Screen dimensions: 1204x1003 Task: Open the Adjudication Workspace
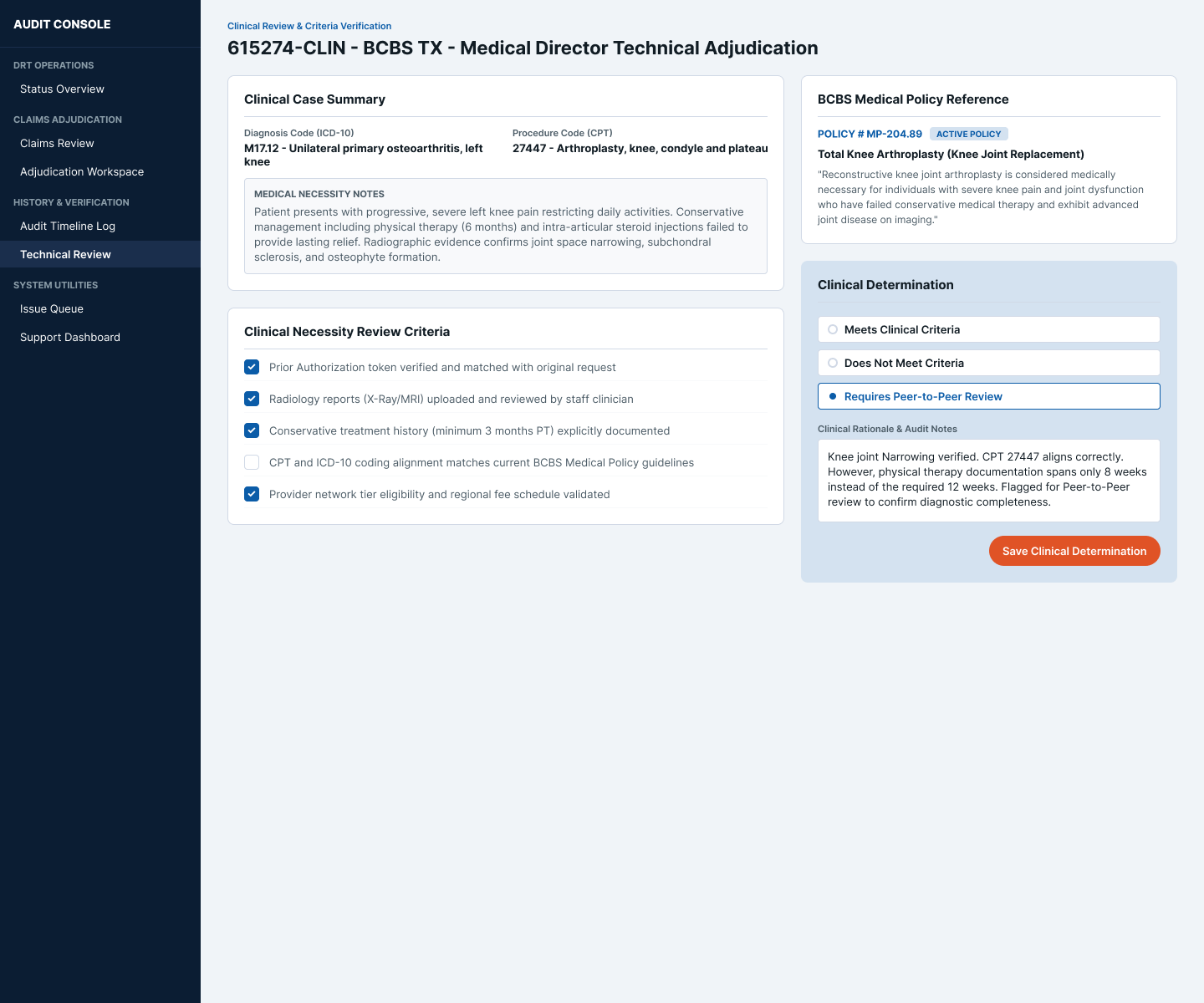pyautogui.click(x=100, y=171)
